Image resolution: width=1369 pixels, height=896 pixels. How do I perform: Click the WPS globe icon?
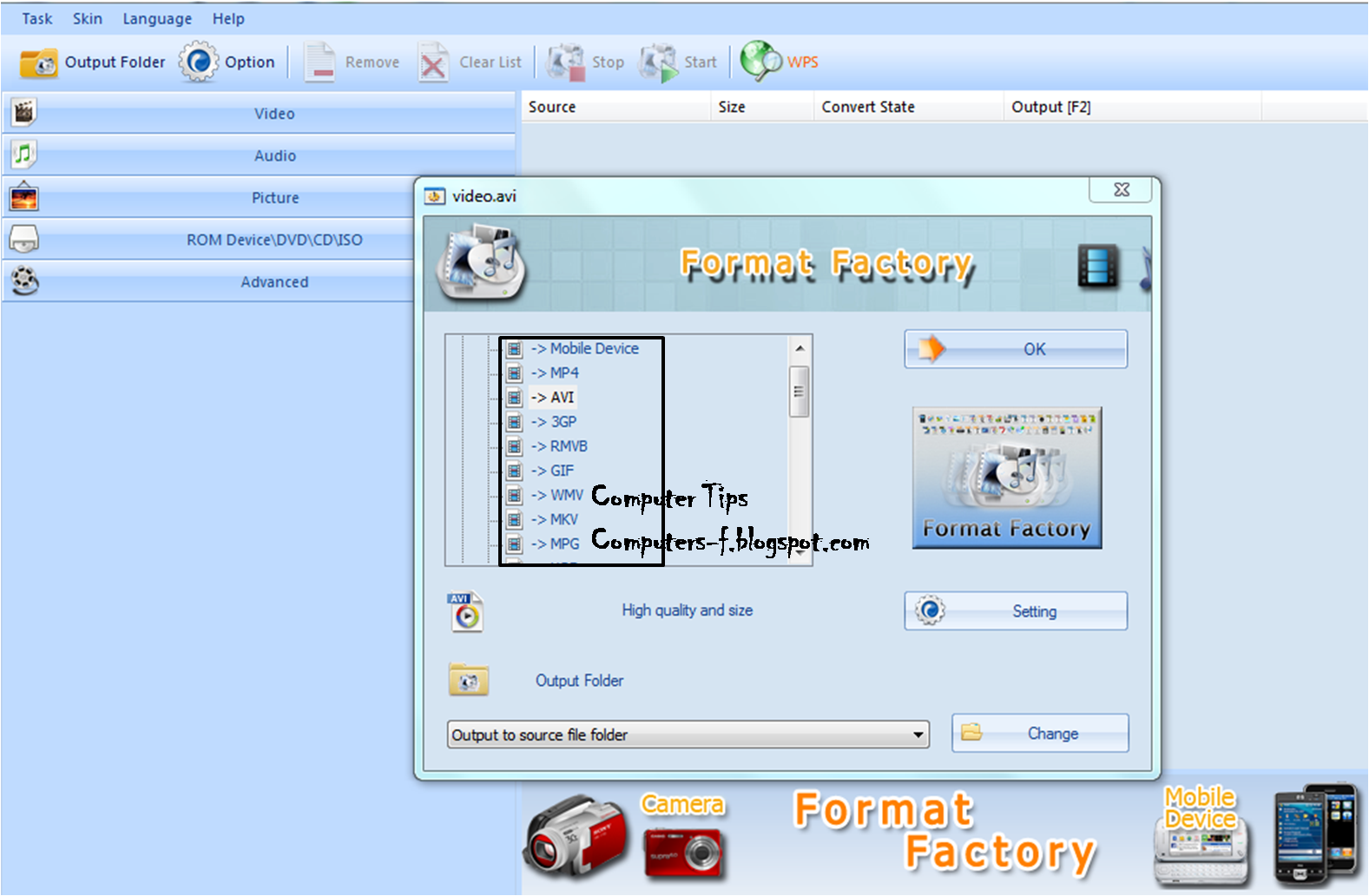point(760,62)
